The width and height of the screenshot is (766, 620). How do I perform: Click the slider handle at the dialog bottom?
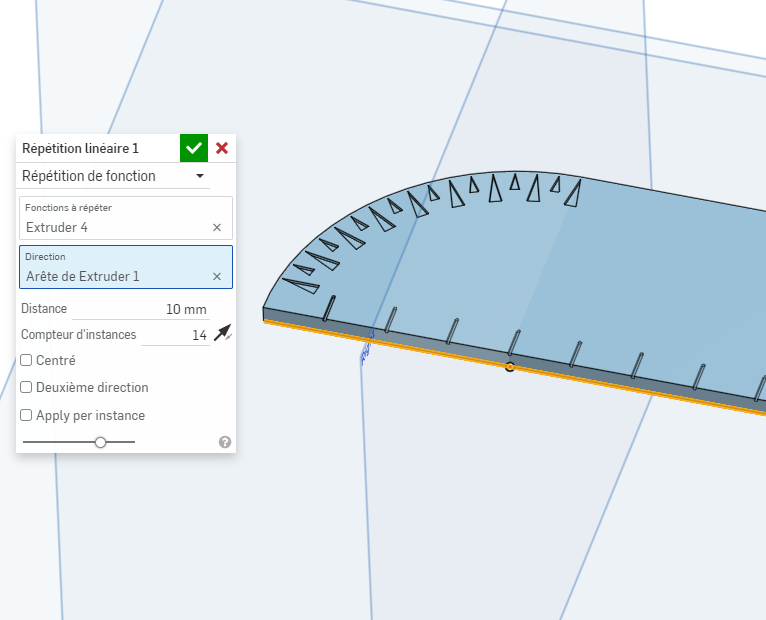101,442
